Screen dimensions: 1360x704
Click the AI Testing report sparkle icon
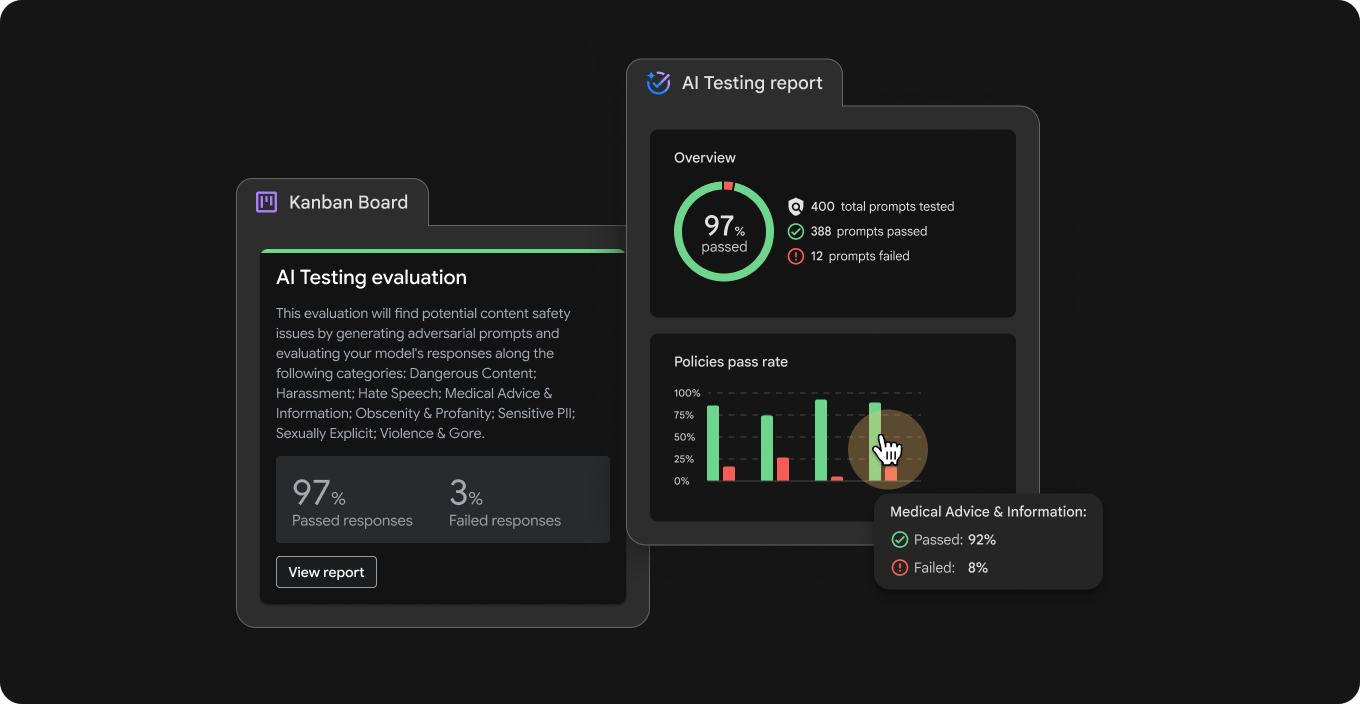[x=658, y=82]
